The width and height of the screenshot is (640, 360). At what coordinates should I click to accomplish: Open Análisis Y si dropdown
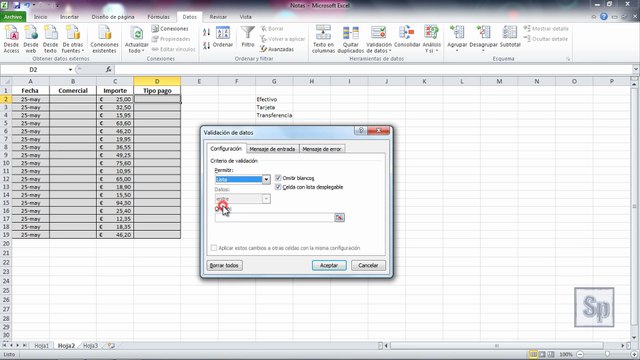pos(431,39)
